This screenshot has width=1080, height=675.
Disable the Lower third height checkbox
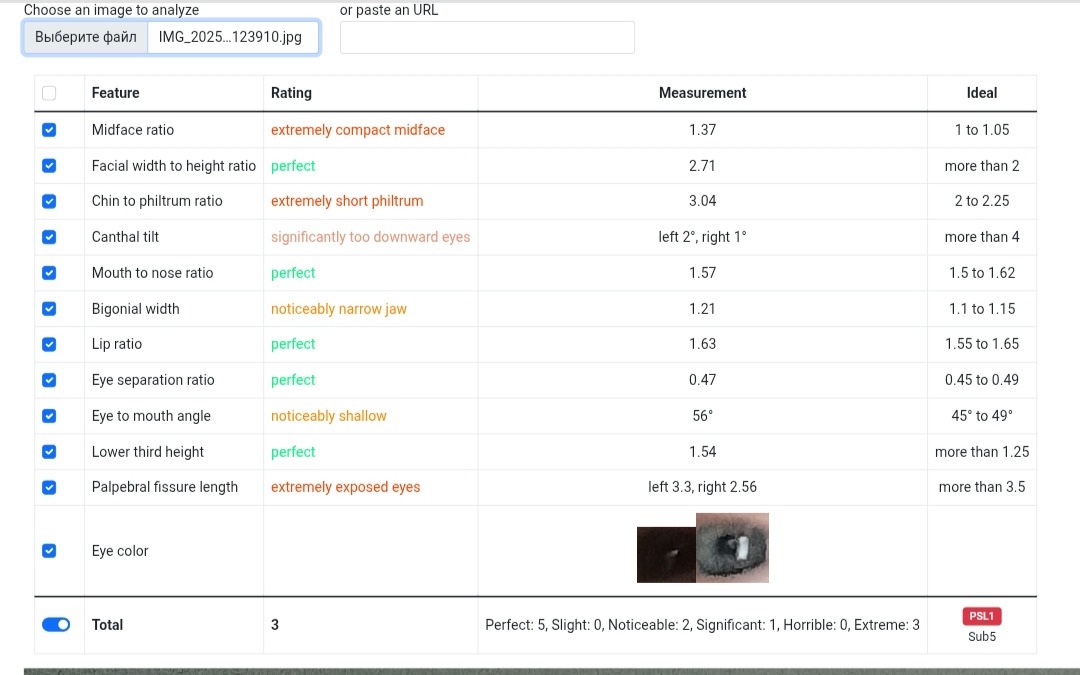tap(49, 452)
